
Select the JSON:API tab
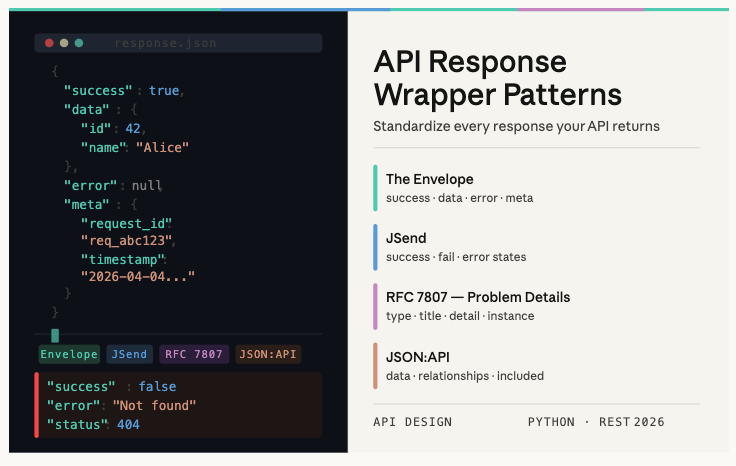pos(268,354)
